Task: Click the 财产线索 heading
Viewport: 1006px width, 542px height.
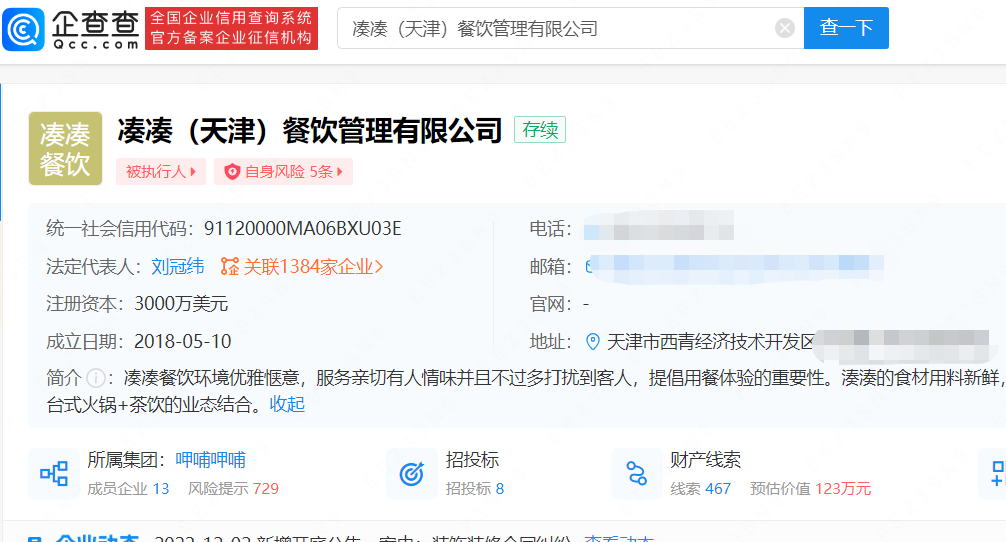Action: point(706,459)
